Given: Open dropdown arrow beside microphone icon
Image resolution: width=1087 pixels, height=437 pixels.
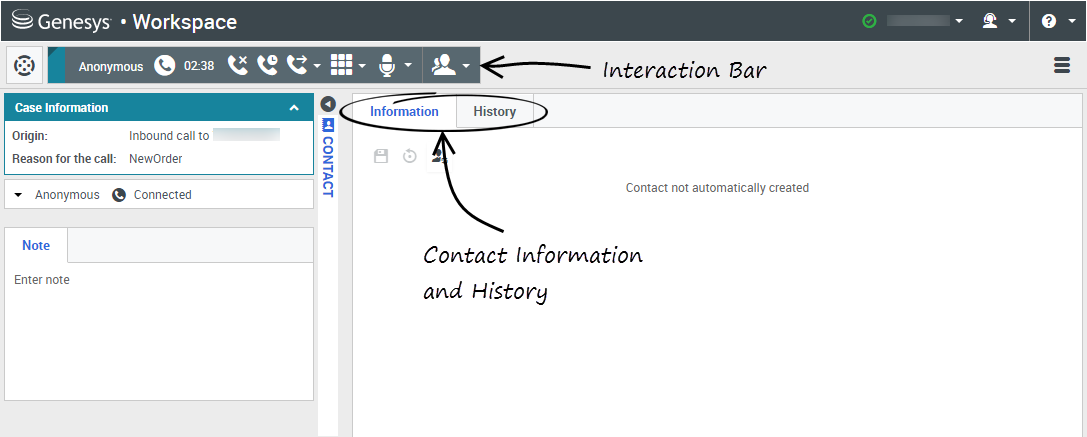Looking at the screenshot, I should pyautogui.click(x=408, y=67).
